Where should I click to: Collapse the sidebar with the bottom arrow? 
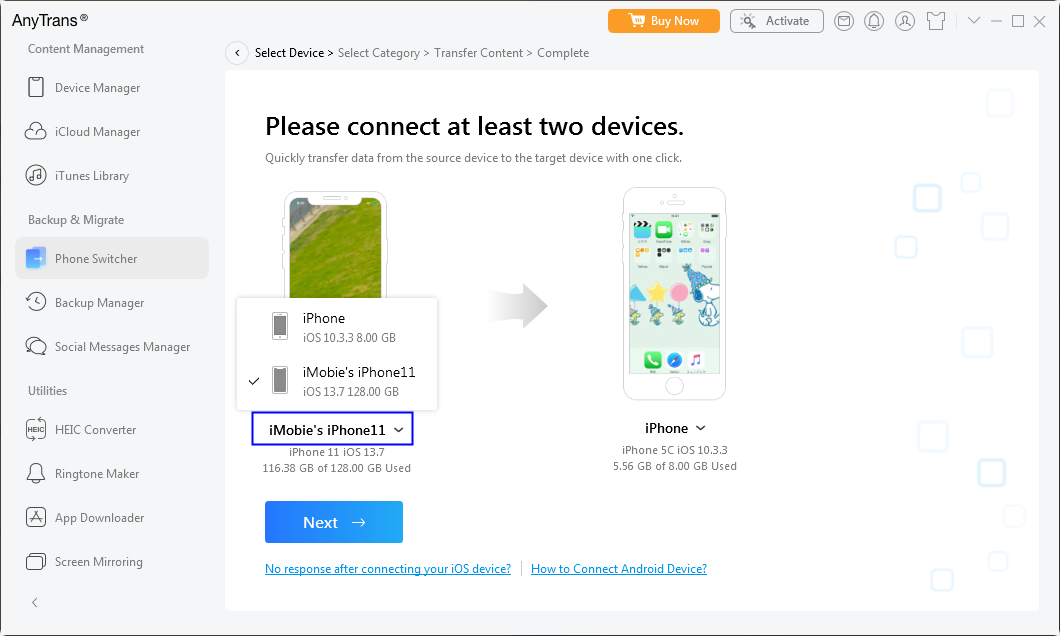34,602
